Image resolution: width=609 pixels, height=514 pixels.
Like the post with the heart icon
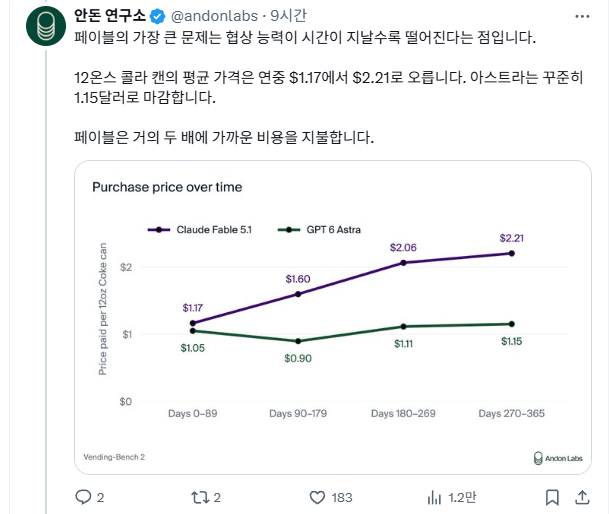317,498
